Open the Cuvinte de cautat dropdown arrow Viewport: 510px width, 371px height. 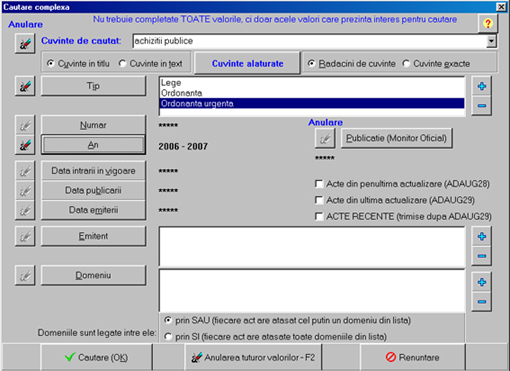[x=491, y=41]
